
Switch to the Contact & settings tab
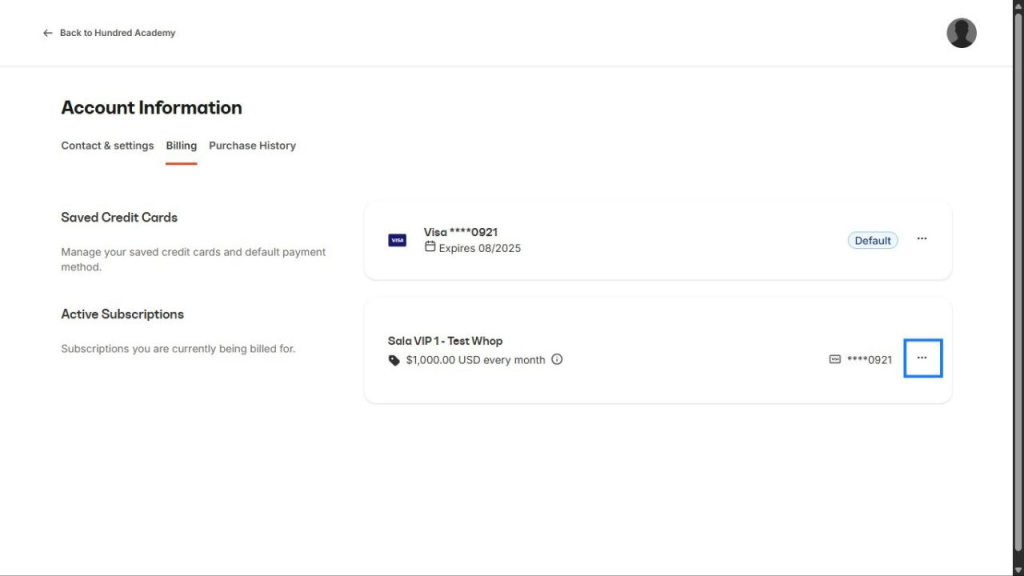[107, 146]
